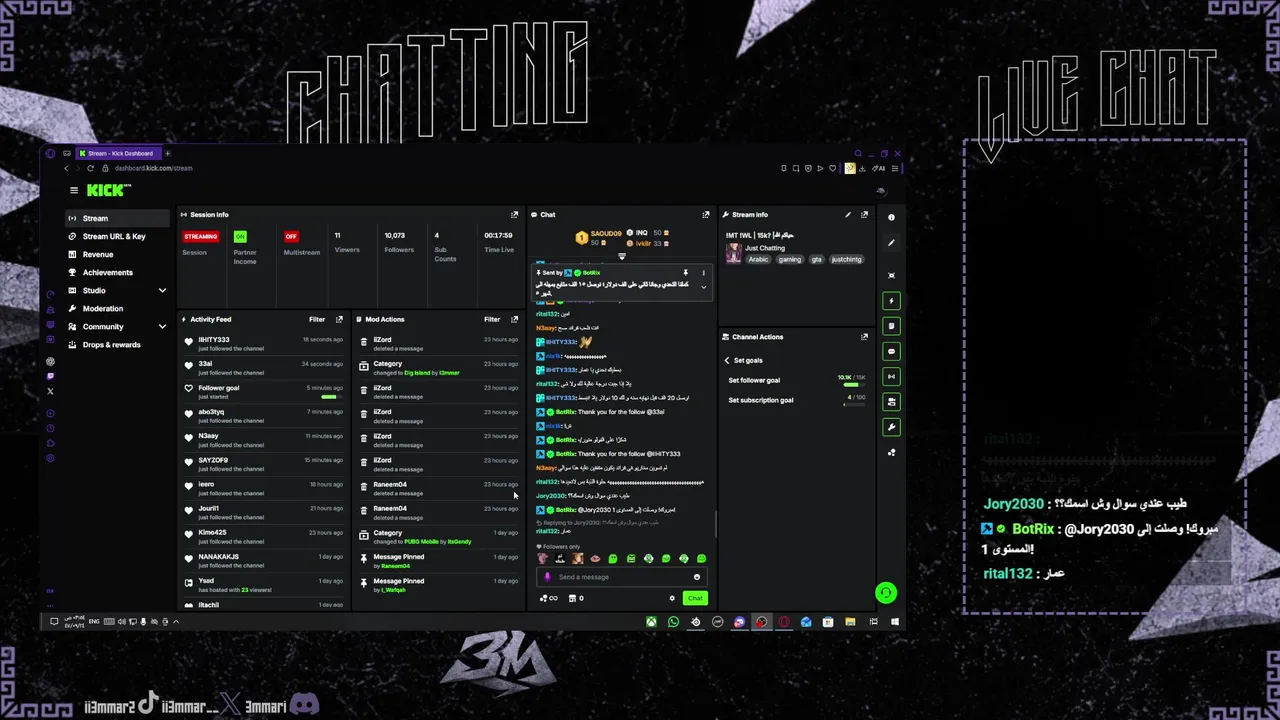Click Dig Island category link
Screen dimensions: 1280x720
(416, 373)
